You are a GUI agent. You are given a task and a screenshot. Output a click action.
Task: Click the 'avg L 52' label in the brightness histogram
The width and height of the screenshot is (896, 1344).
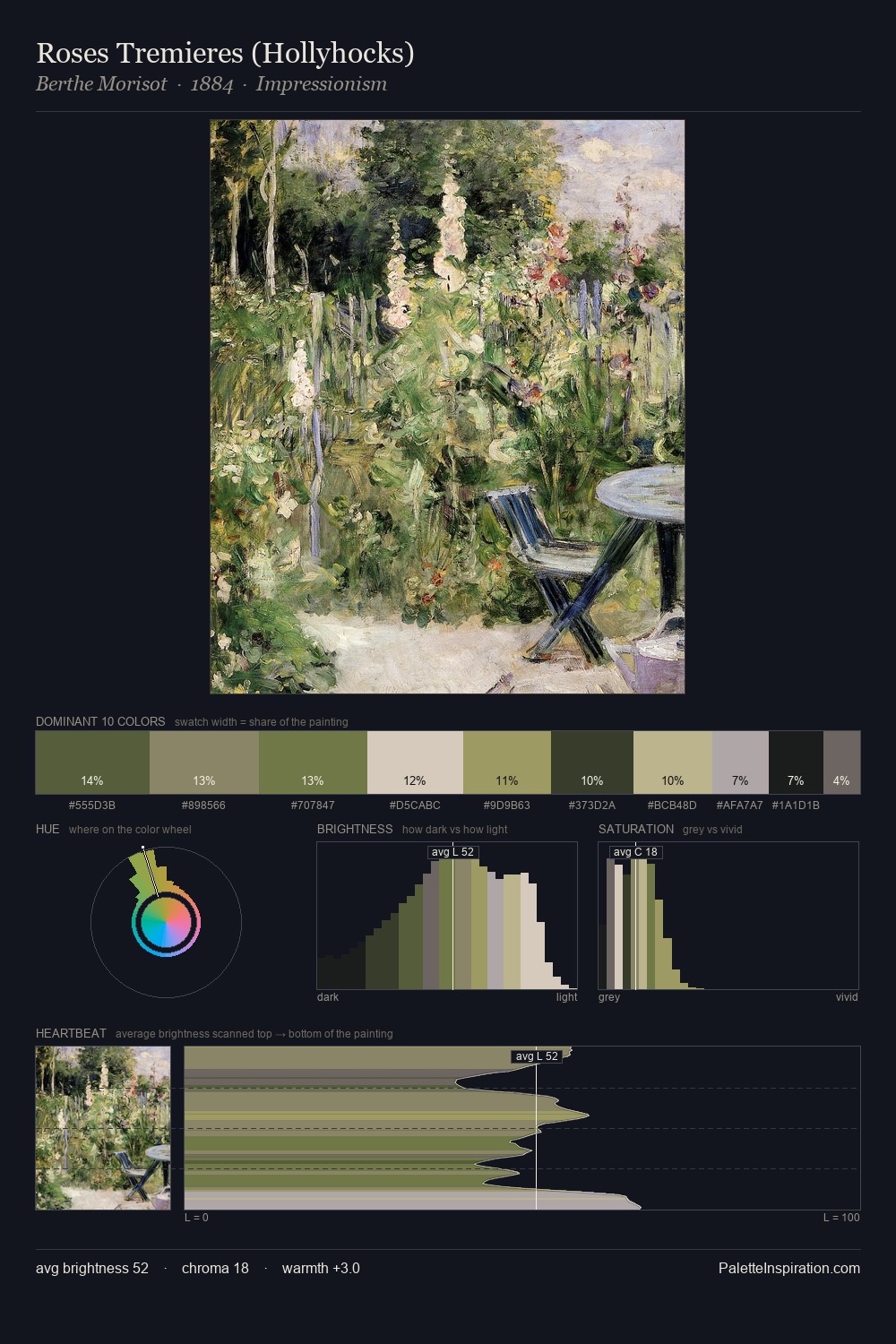coord(452,852)
